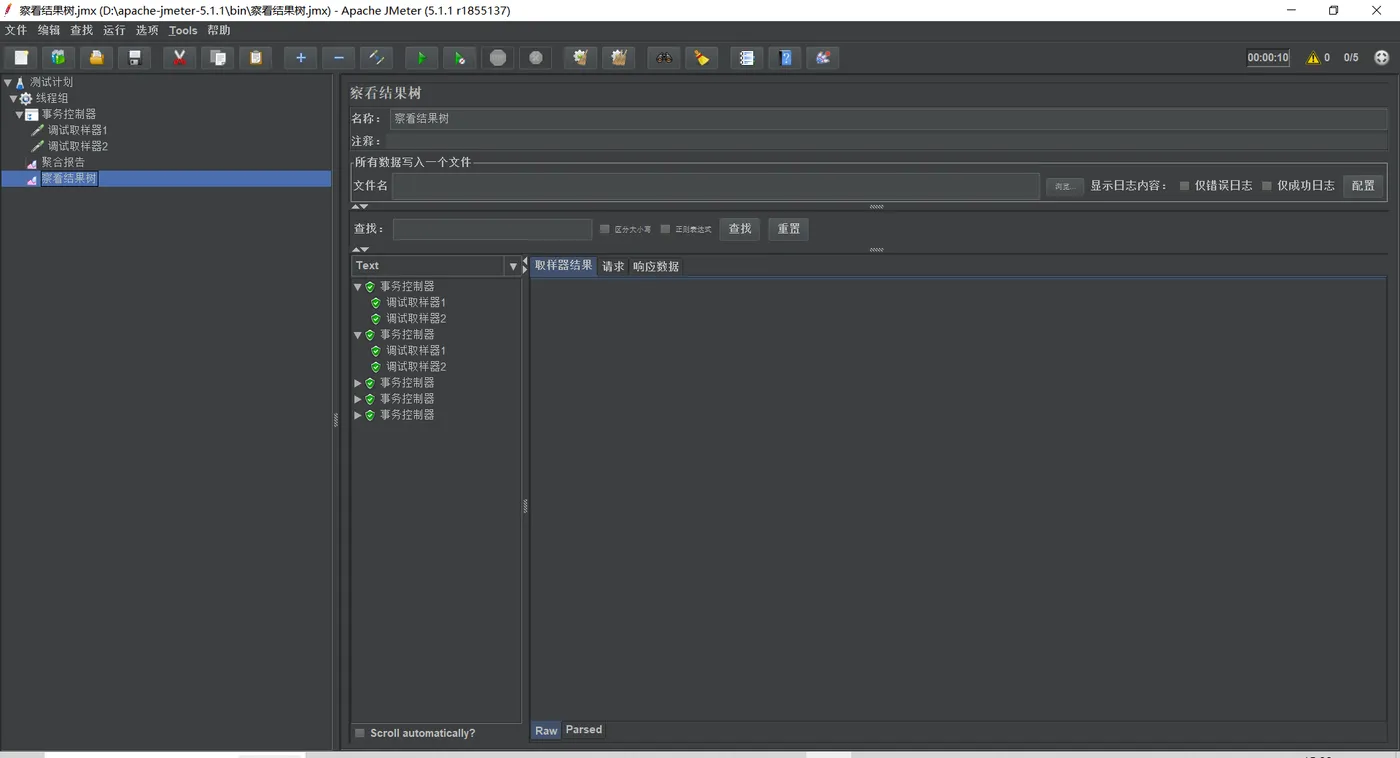The width and height of the screenshot is (1400, 758).
Task: Select the Parsed tab
Action: coord(584,730)
